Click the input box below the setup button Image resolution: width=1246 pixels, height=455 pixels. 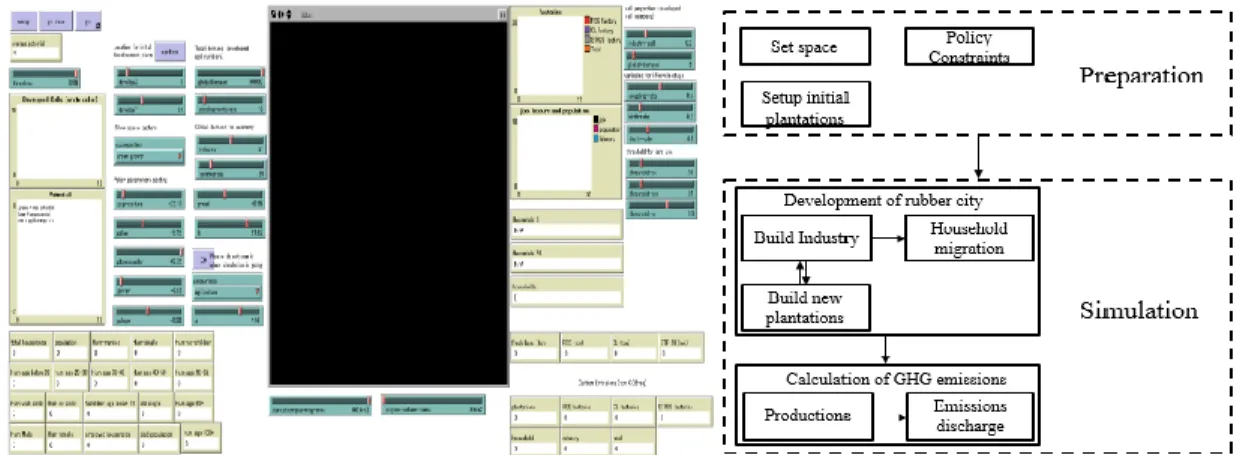(x=38, y=47)
